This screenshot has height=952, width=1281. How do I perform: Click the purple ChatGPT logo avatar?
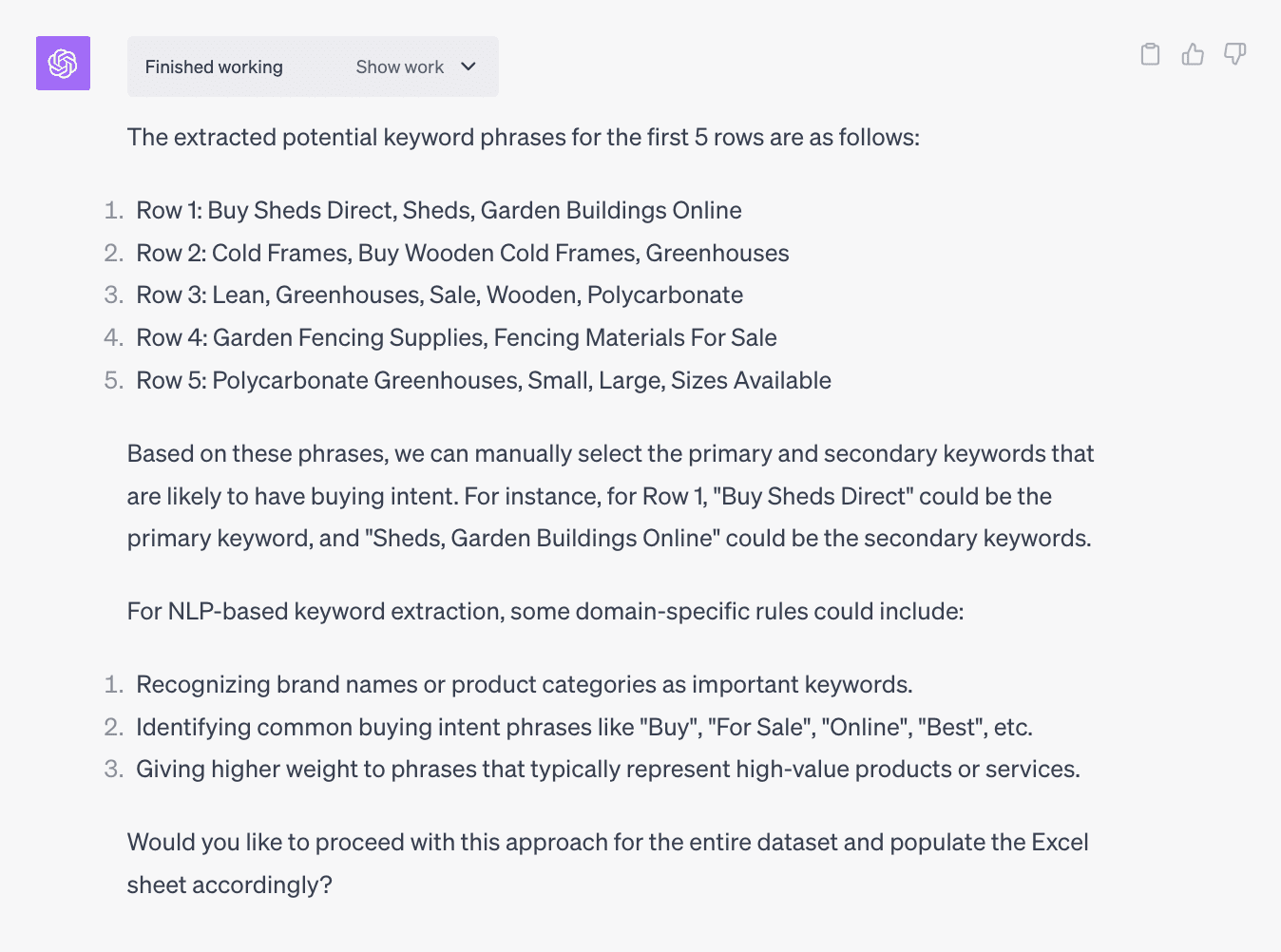pos(63,64)
